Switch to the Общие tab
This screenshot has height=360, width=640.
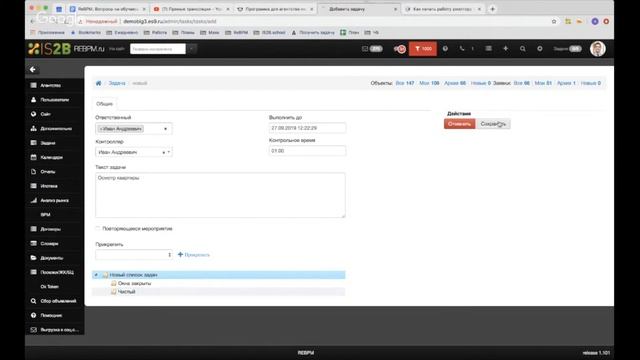(104, 104)
